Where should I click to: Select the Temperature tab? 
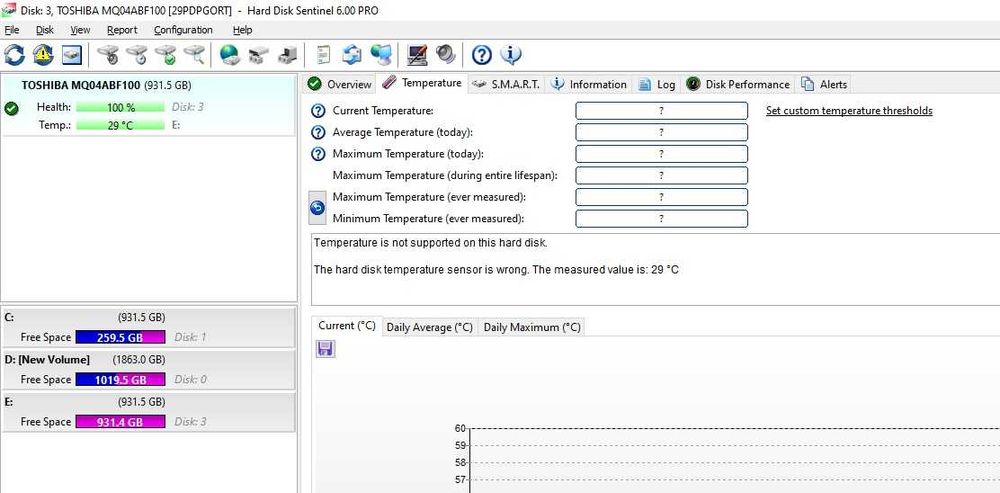[422, 83]
